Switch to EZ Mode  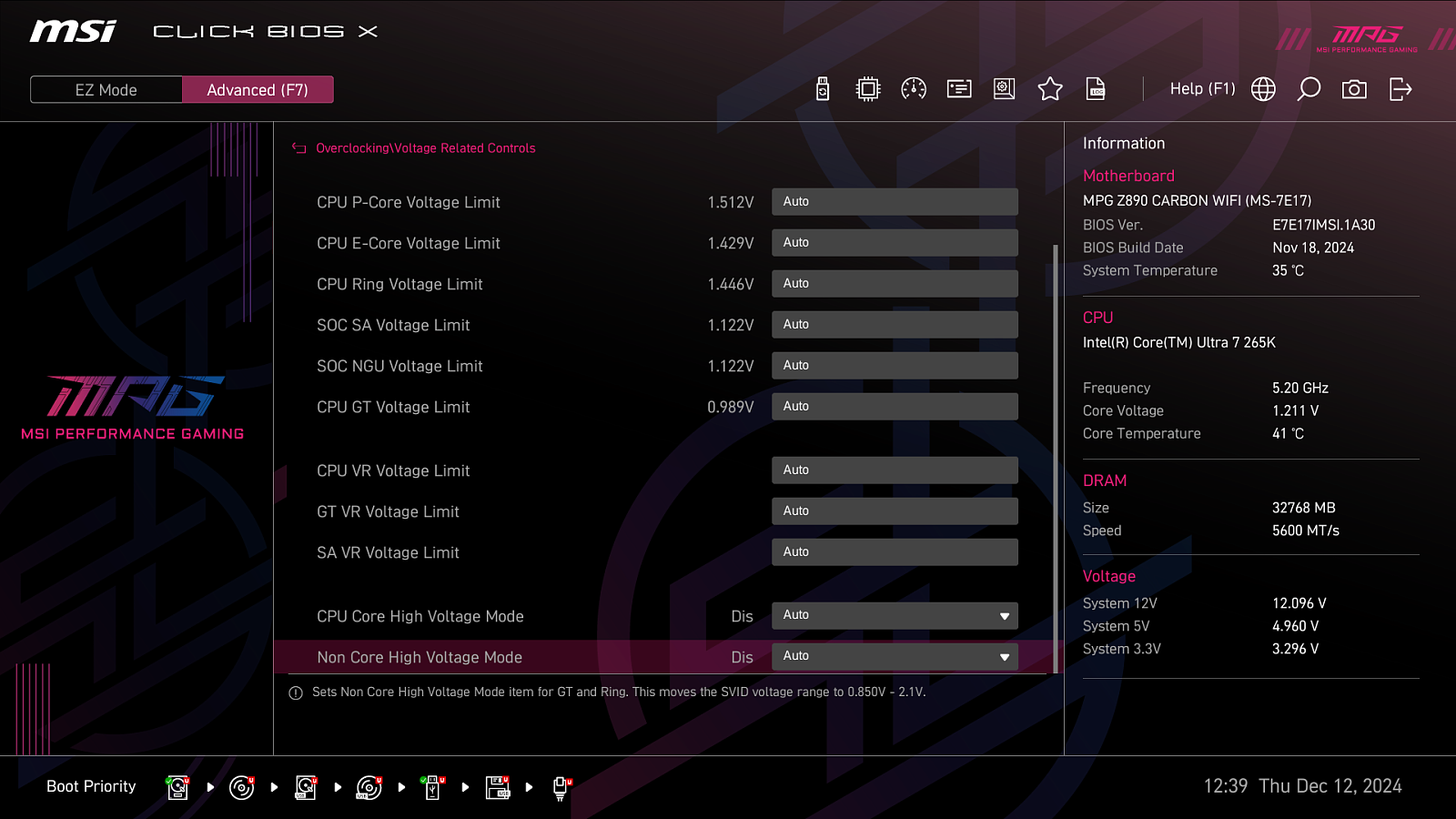click(x=106, y=90)
